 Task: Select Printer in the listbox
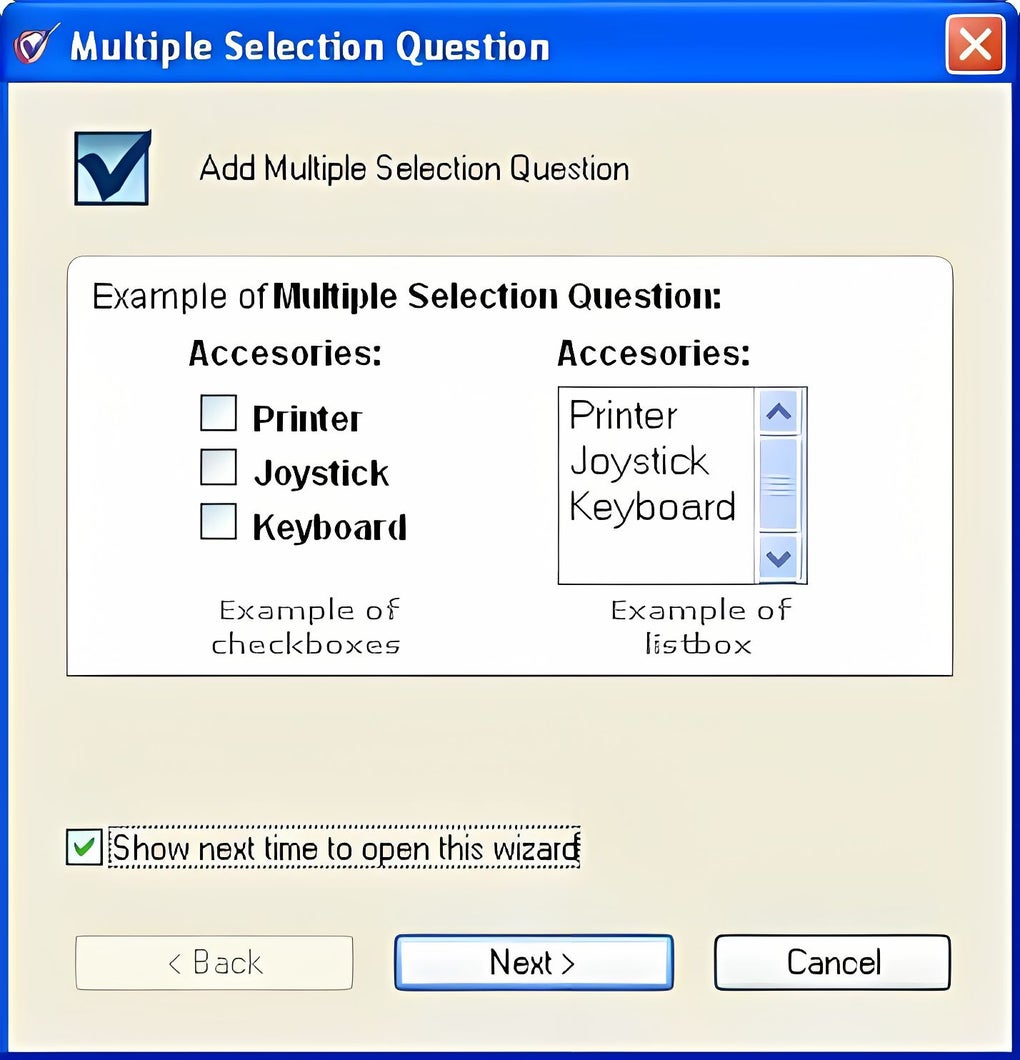click(x=624, y=415)
